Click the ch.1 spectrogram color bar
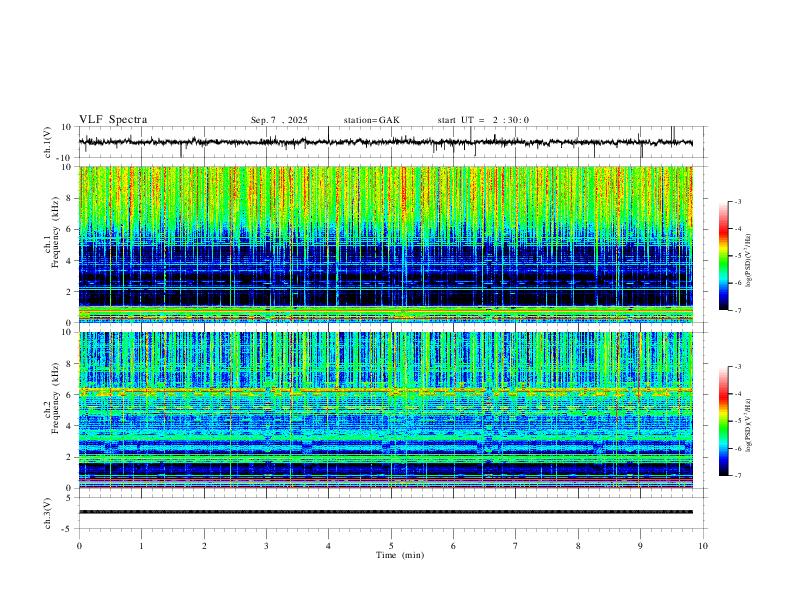This screenshot has width=792, height=612. click(723, 256)
